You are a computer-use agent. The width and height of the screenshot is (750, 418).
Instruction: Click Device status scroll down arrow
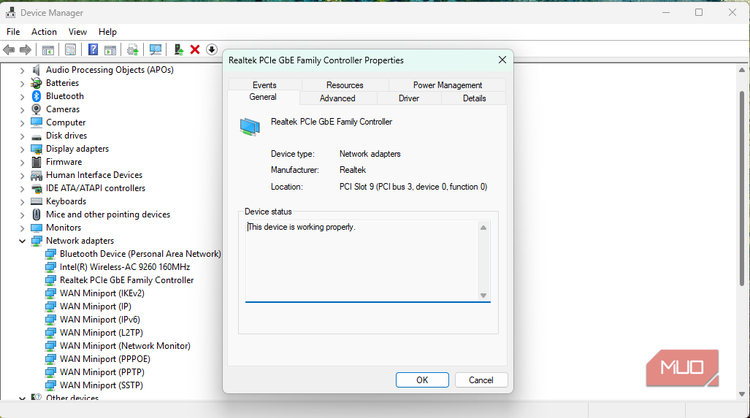pos(484,295)
